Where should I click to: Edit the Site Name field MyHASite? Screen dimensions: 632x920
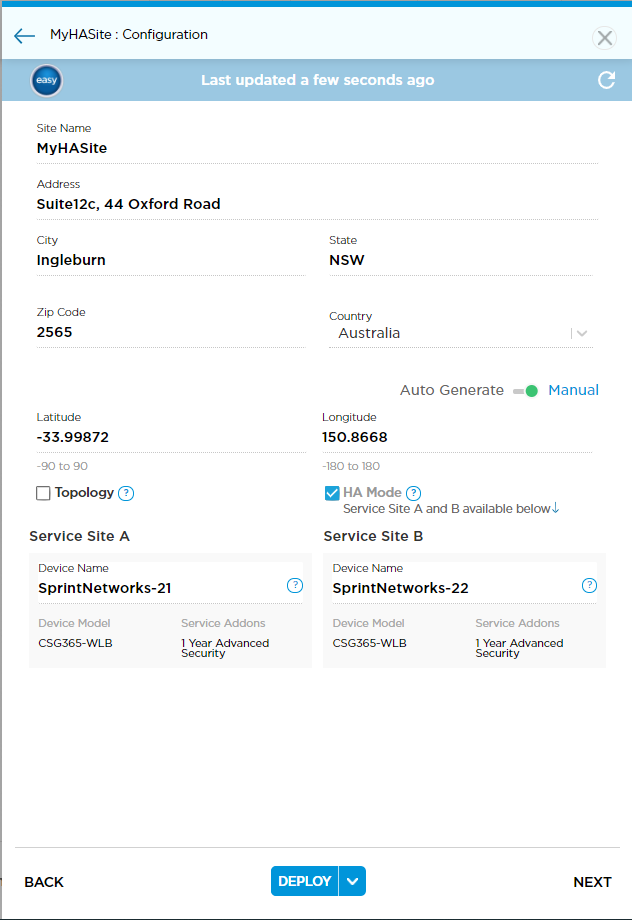pos(317,148)
